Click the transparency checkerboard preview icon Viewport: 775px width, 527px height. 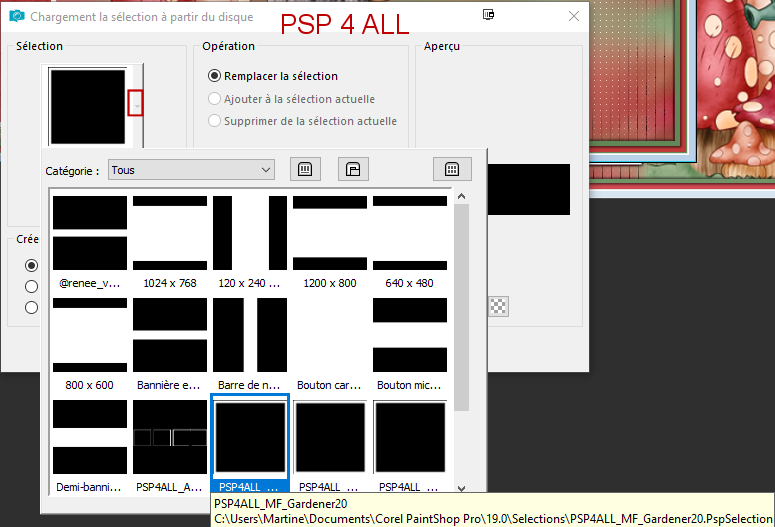click(x=497, y=306)
